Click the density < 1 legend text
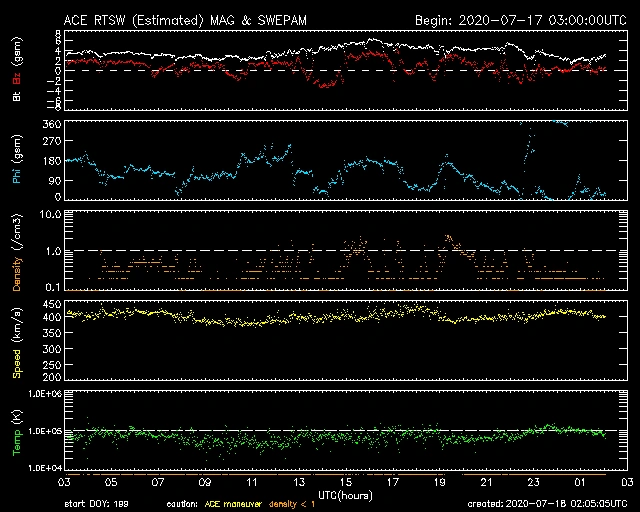The image size is (640, 512). [x=297, y=504]
